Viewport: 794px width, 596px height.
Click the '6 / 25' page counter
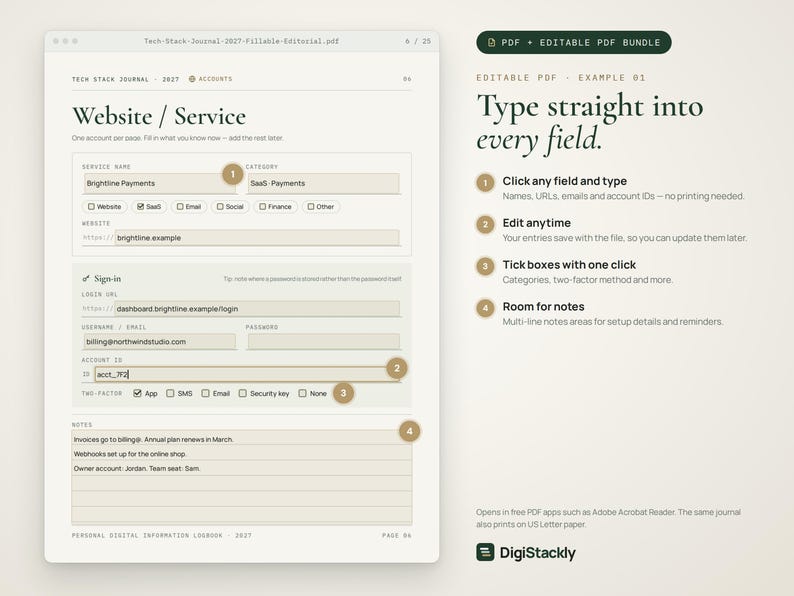(418, 41)
